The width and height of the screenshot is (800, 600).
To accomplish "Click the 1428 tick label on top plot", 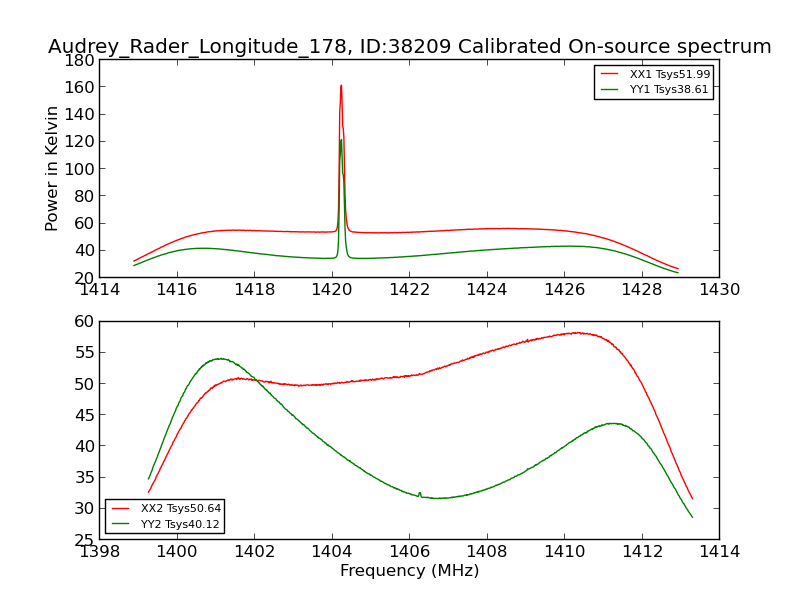I will (642, 289).
